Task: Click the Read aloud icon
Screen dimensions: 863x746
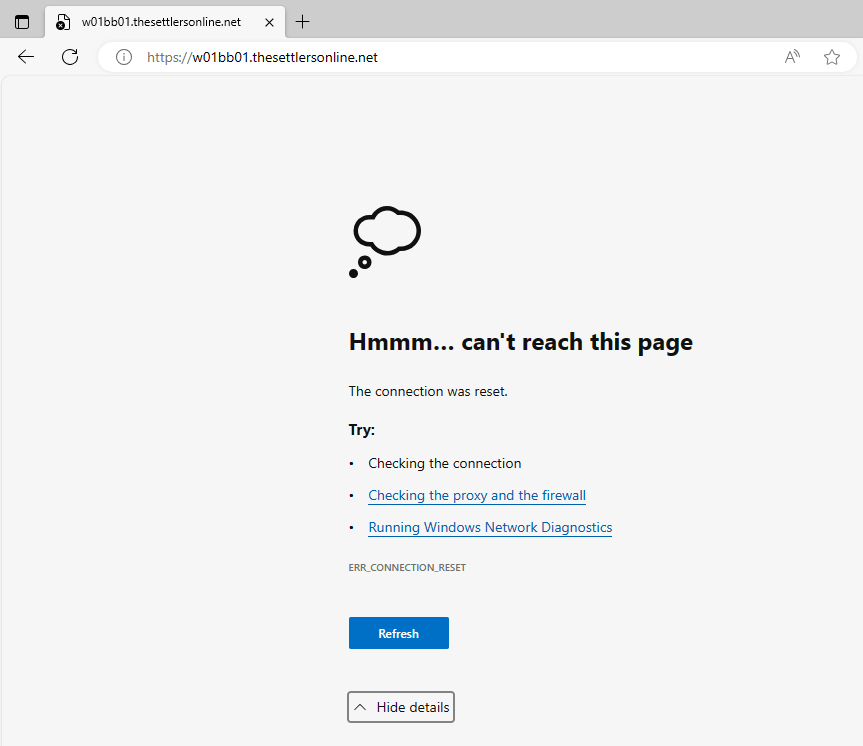Action: click(792, 57)
